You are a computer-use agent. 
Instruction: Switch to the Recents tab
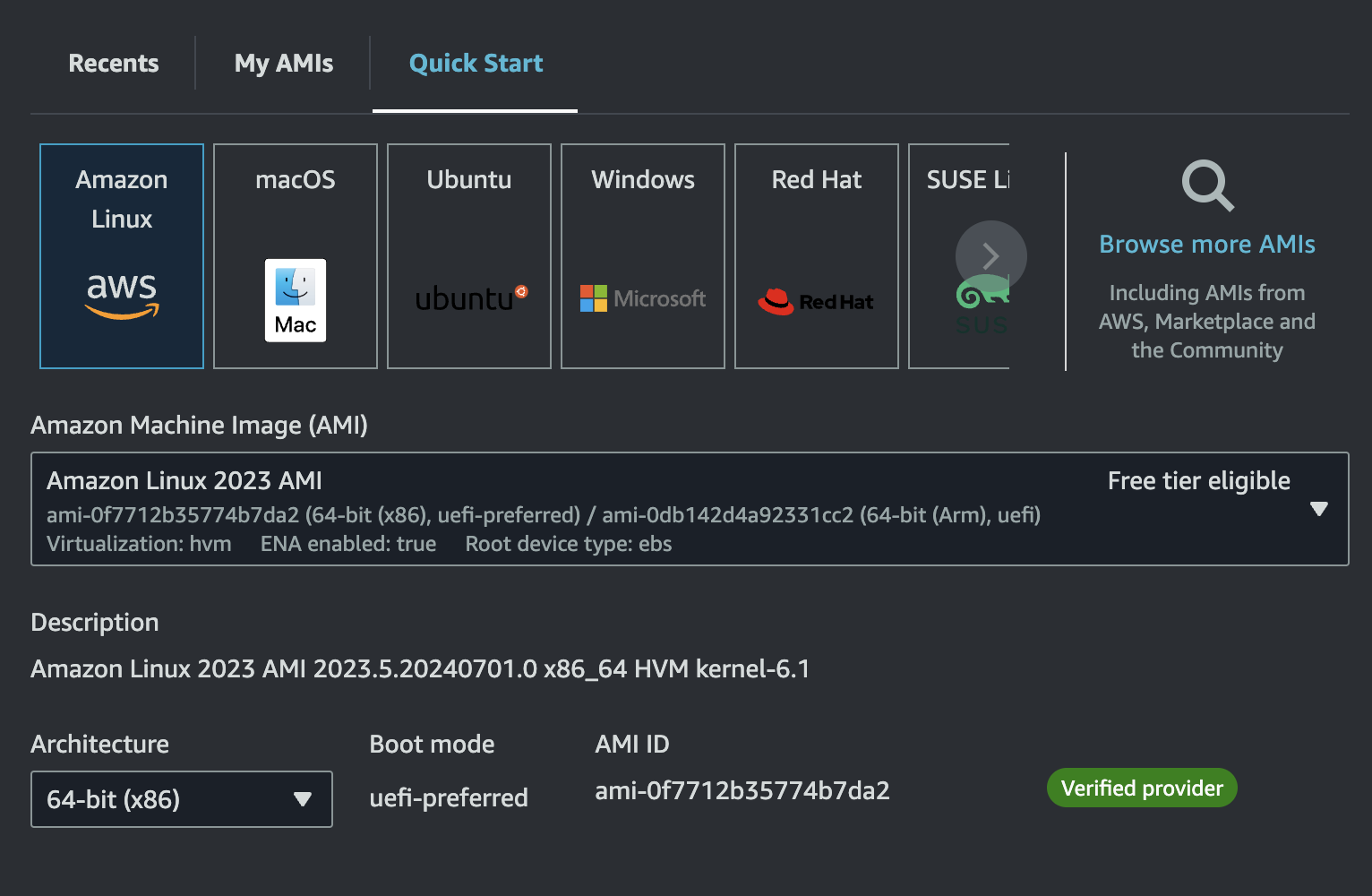coord(113,63)
